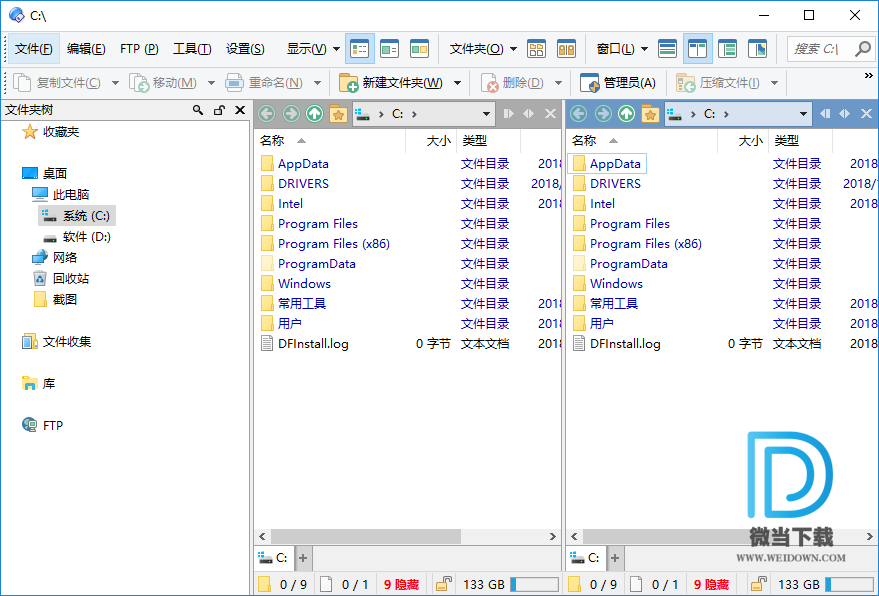The width and height of the screenshot is (879, 596).
Task: Click the copy-to-other-pane icon in right pane
Action: pos(825,114)
